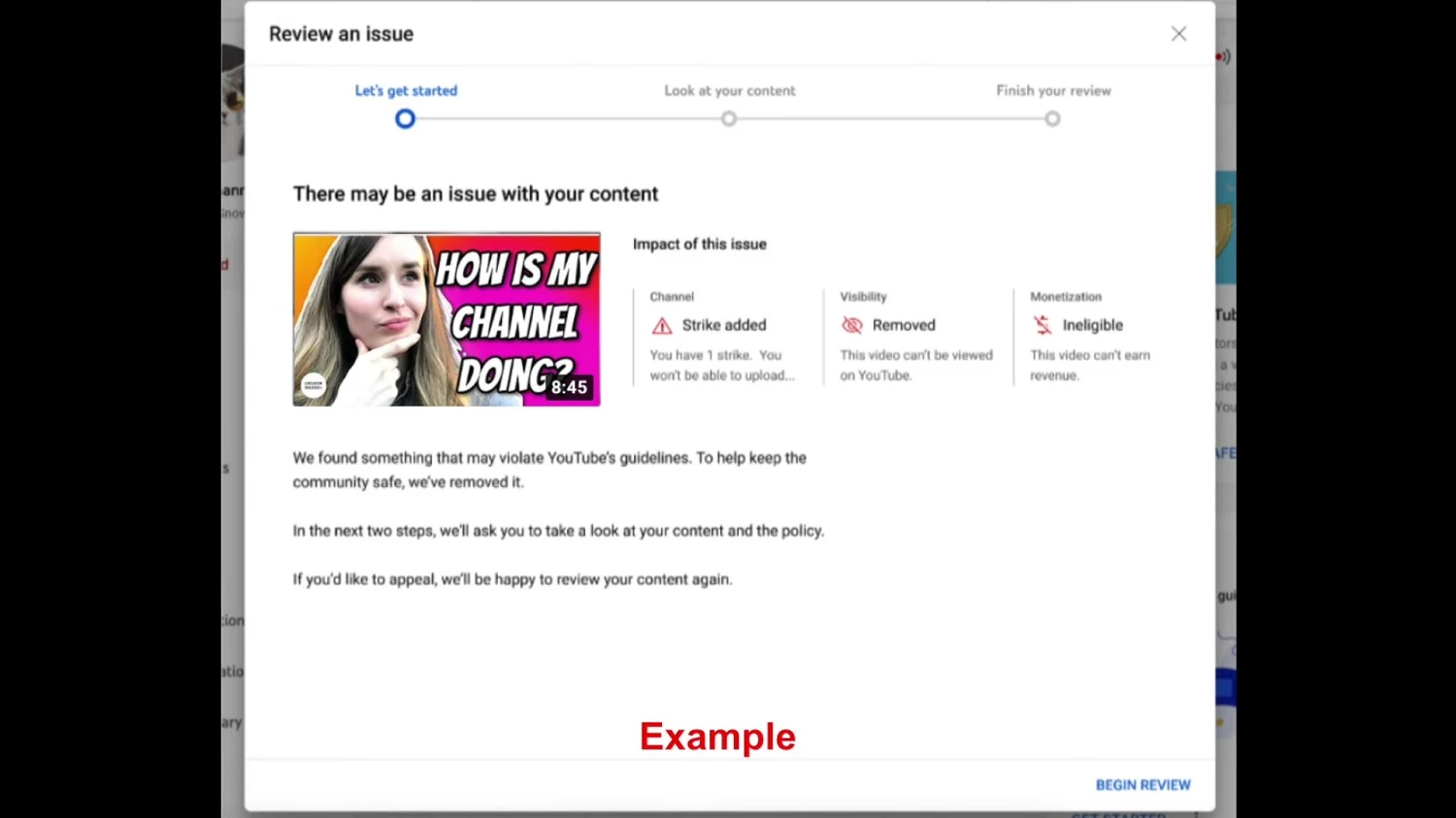Click the Finish your review label
This screenshot has height=818, width=1456.
point(1053,90)
